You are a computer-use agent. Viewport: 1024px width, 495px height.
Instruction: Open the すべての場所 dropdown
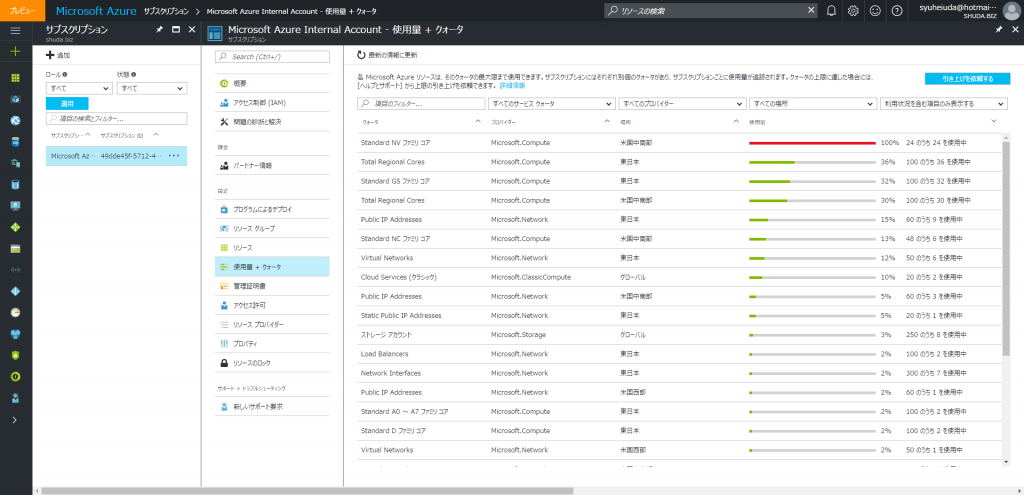(812, 104)
